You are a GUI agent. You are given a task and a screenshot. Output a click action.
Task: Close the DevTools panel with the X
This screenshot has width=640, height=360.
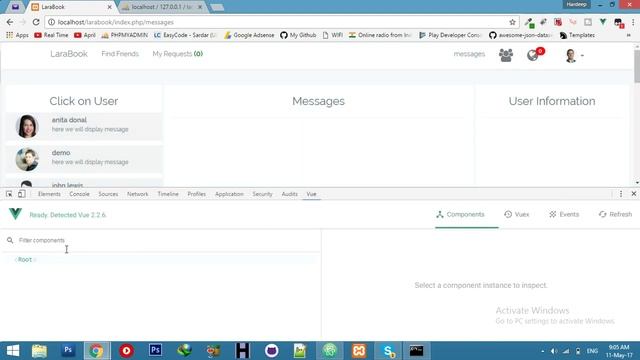coord(633,194)
